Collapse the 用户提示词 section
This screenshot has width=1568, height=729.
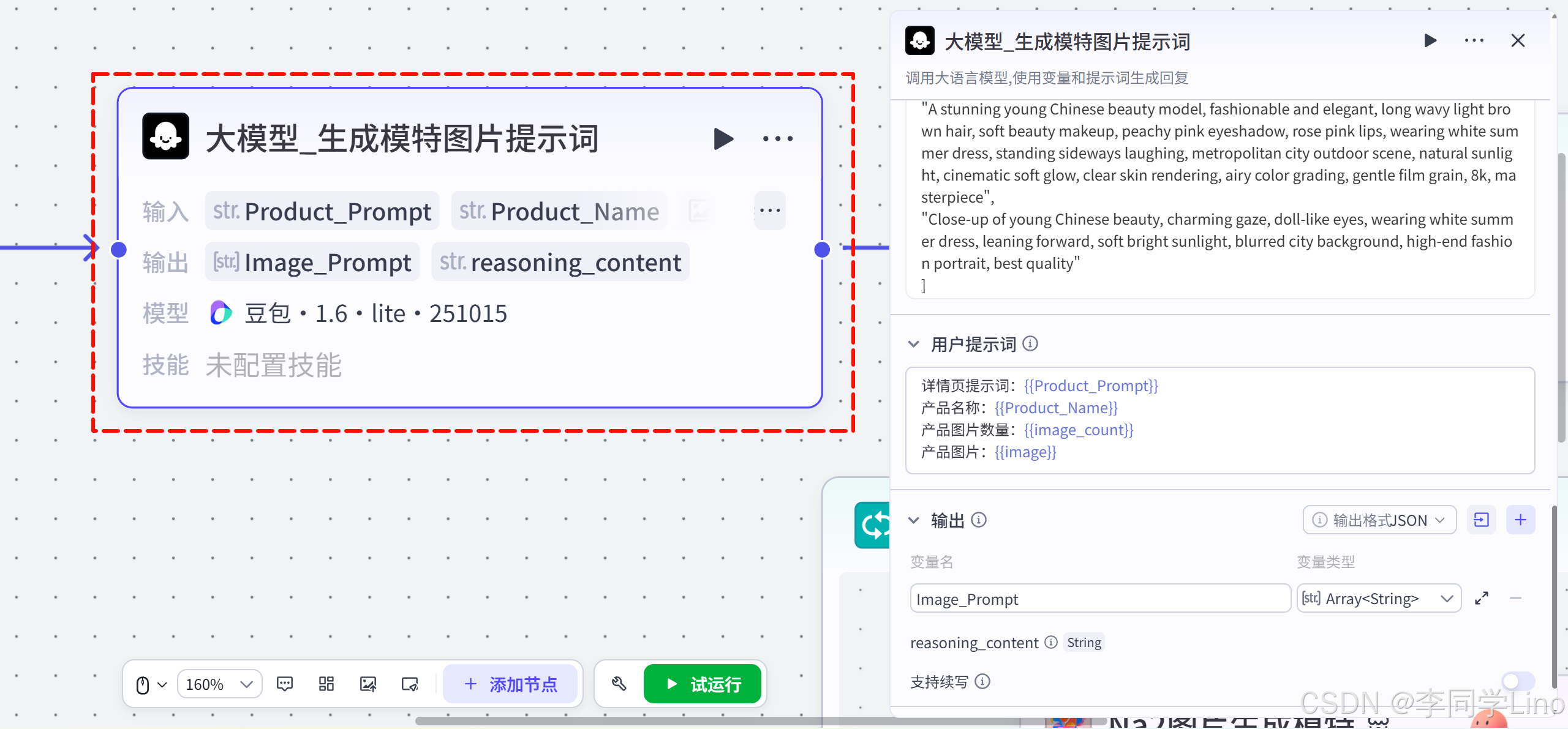914,344
